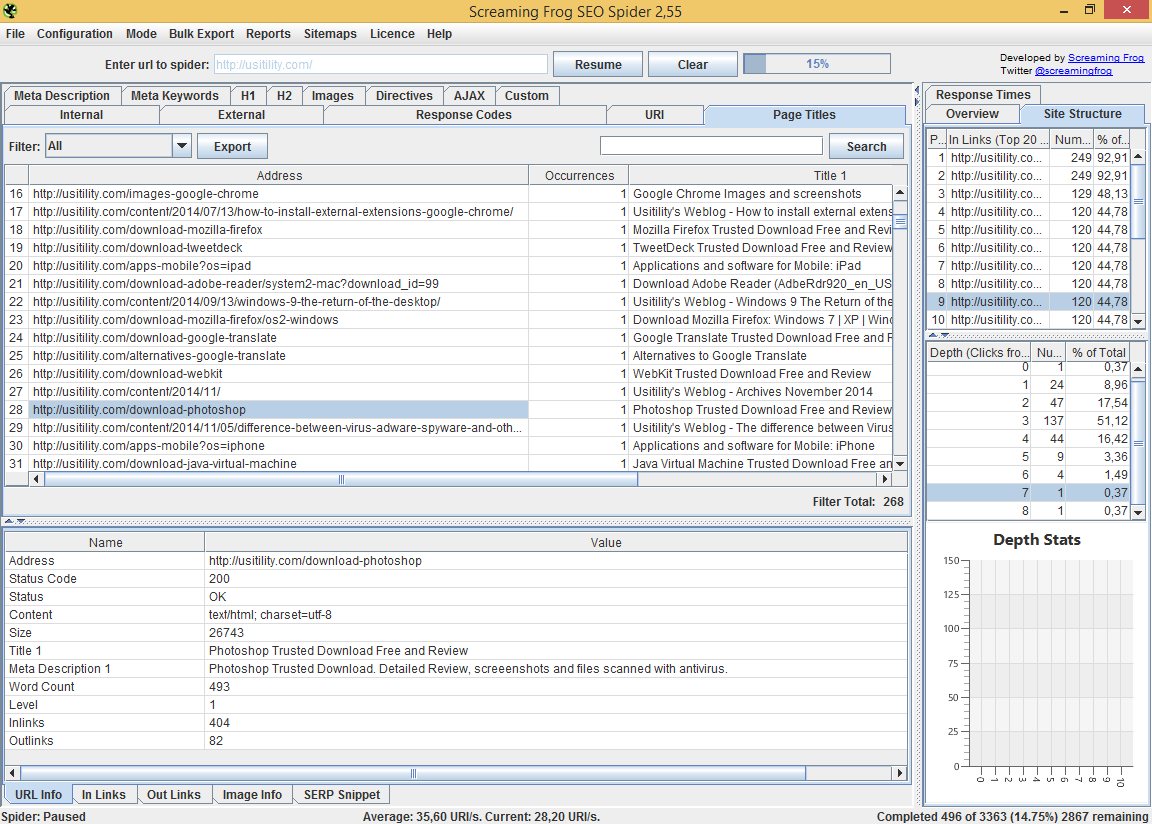
Task: Open the Configuration menu
Action: 75,34
